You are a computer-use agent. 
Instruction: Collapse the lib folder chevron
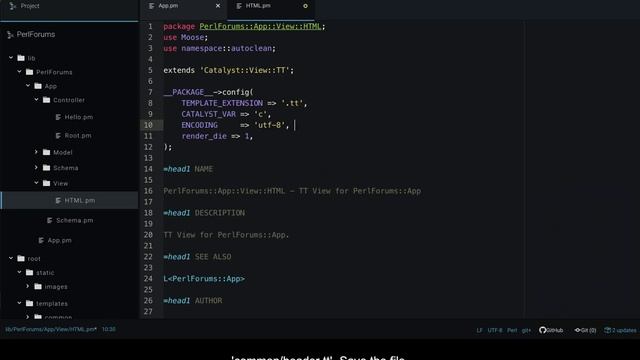[x=11, y=58]
